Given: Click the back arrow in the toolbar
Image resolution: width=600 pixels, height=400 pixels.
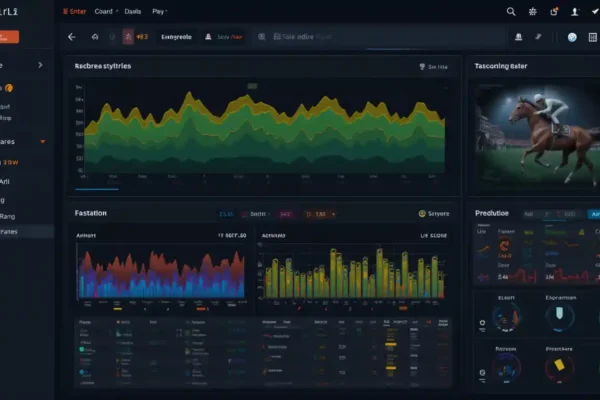Looking at the screenshot, I should point(72,37).
